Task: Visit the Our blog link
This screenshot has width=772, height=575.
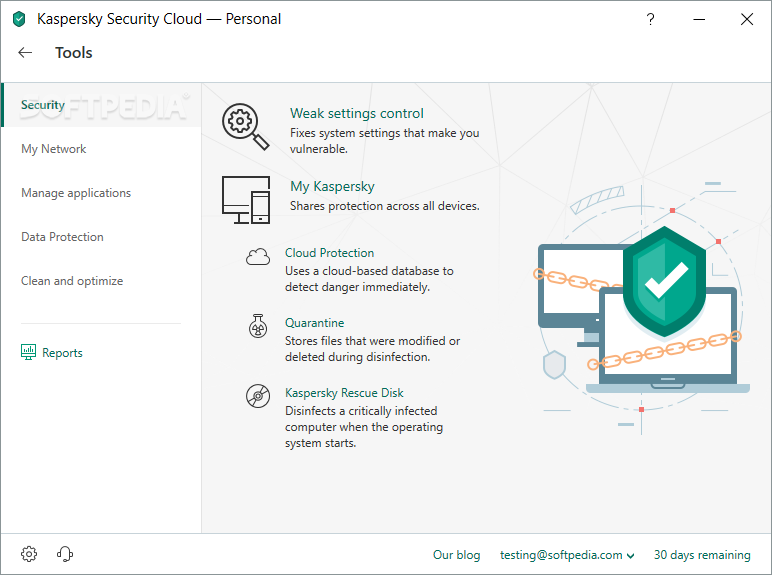Action: (456, 555)
